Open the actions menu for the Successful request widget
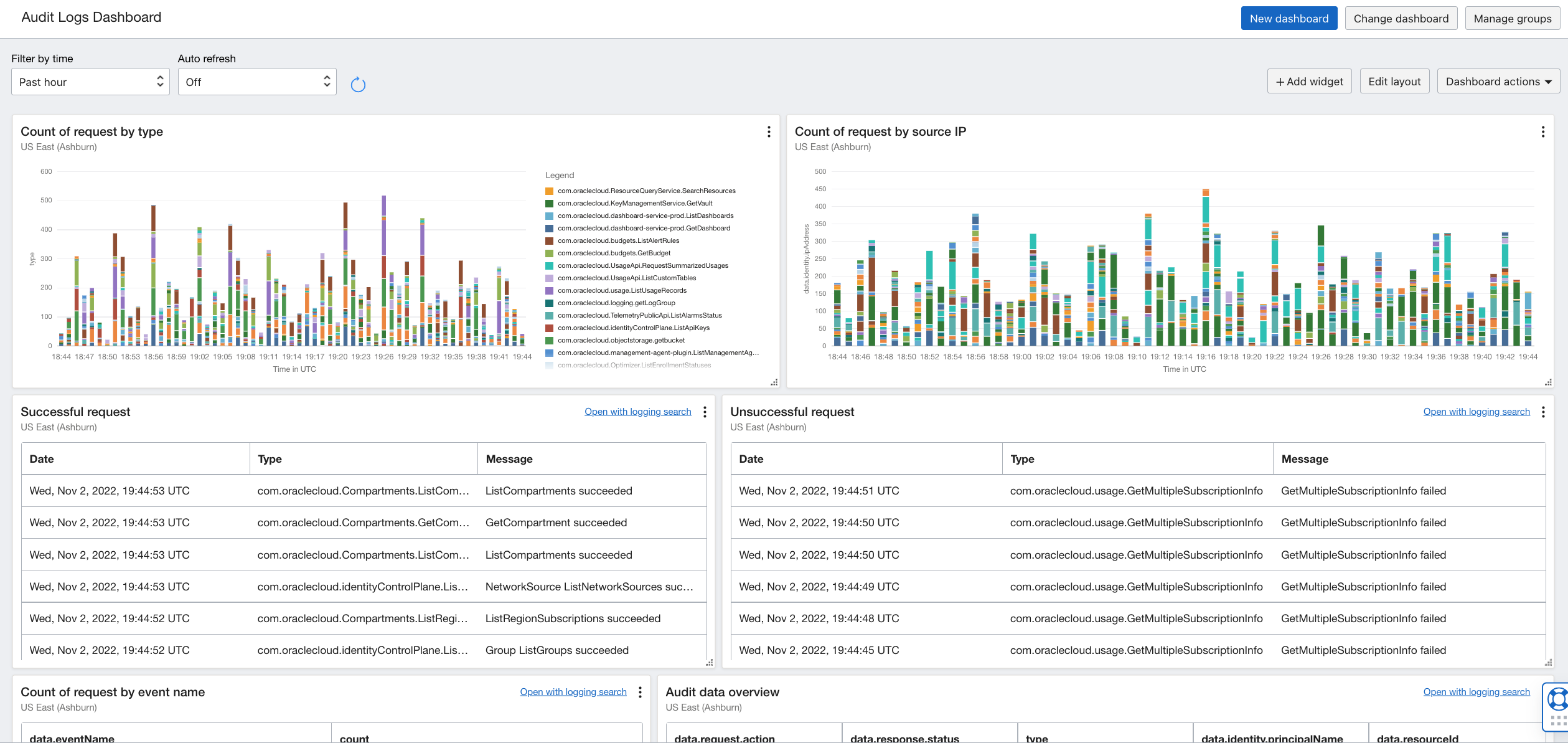The width and height of the screenshot is (1568, 743). click(704, 412)
